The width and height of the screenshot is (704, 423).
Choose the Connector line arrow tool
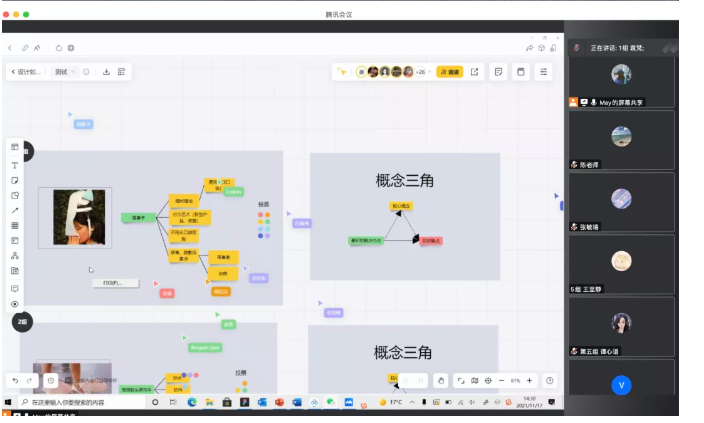15,210
